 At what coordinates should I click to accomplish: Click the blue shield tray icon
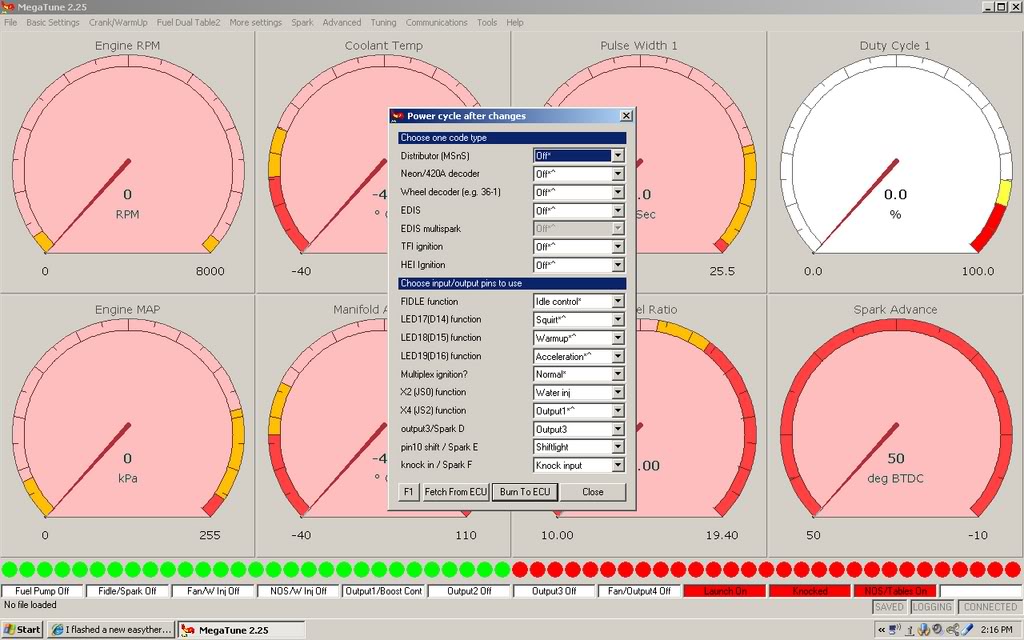point(923,630)
